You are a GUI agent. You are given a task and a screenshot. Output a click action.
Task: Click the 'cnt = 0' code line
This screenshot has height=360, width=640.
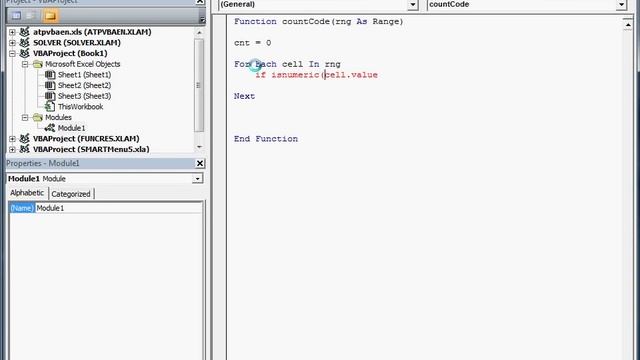252,43
